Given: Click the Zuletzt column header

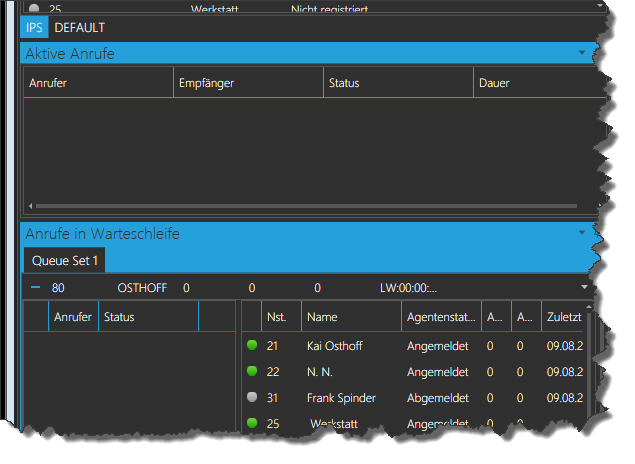Looking at the screenshot, I should 564,317.
